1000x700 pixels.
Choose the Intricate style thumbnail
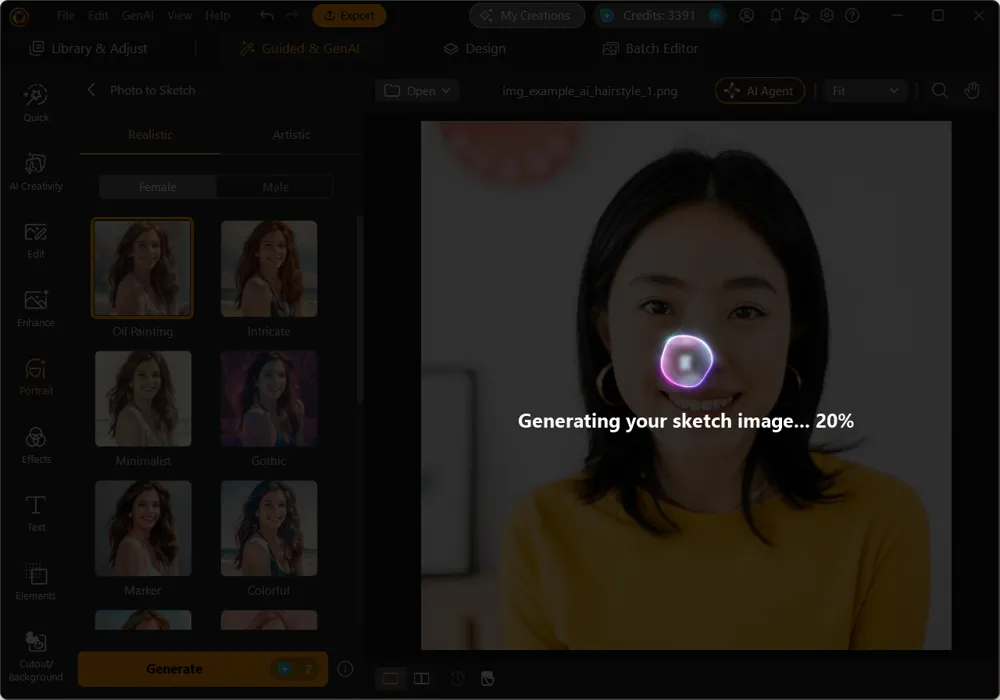[268, 268]
